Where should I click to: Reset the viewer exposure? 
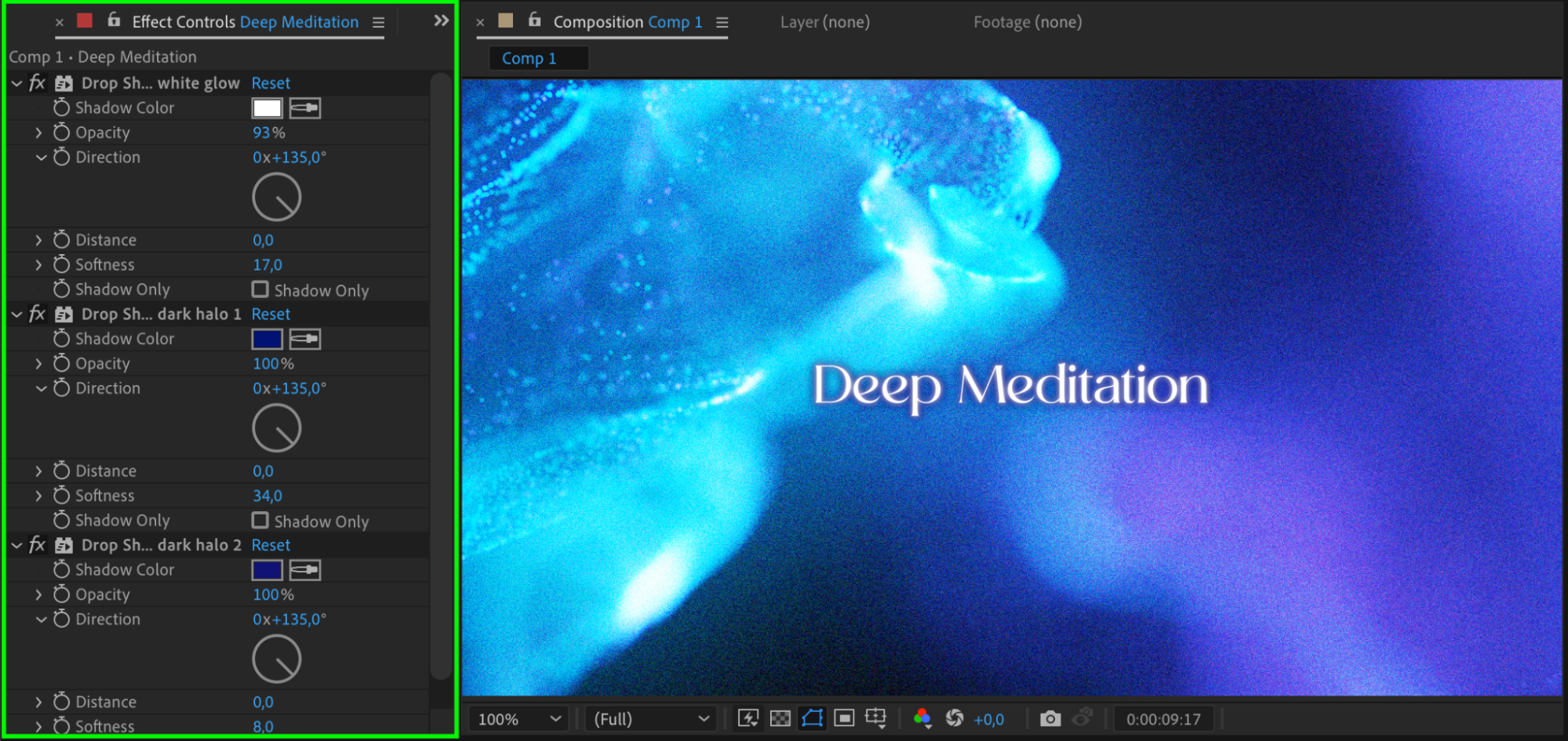tap(955, 718)
